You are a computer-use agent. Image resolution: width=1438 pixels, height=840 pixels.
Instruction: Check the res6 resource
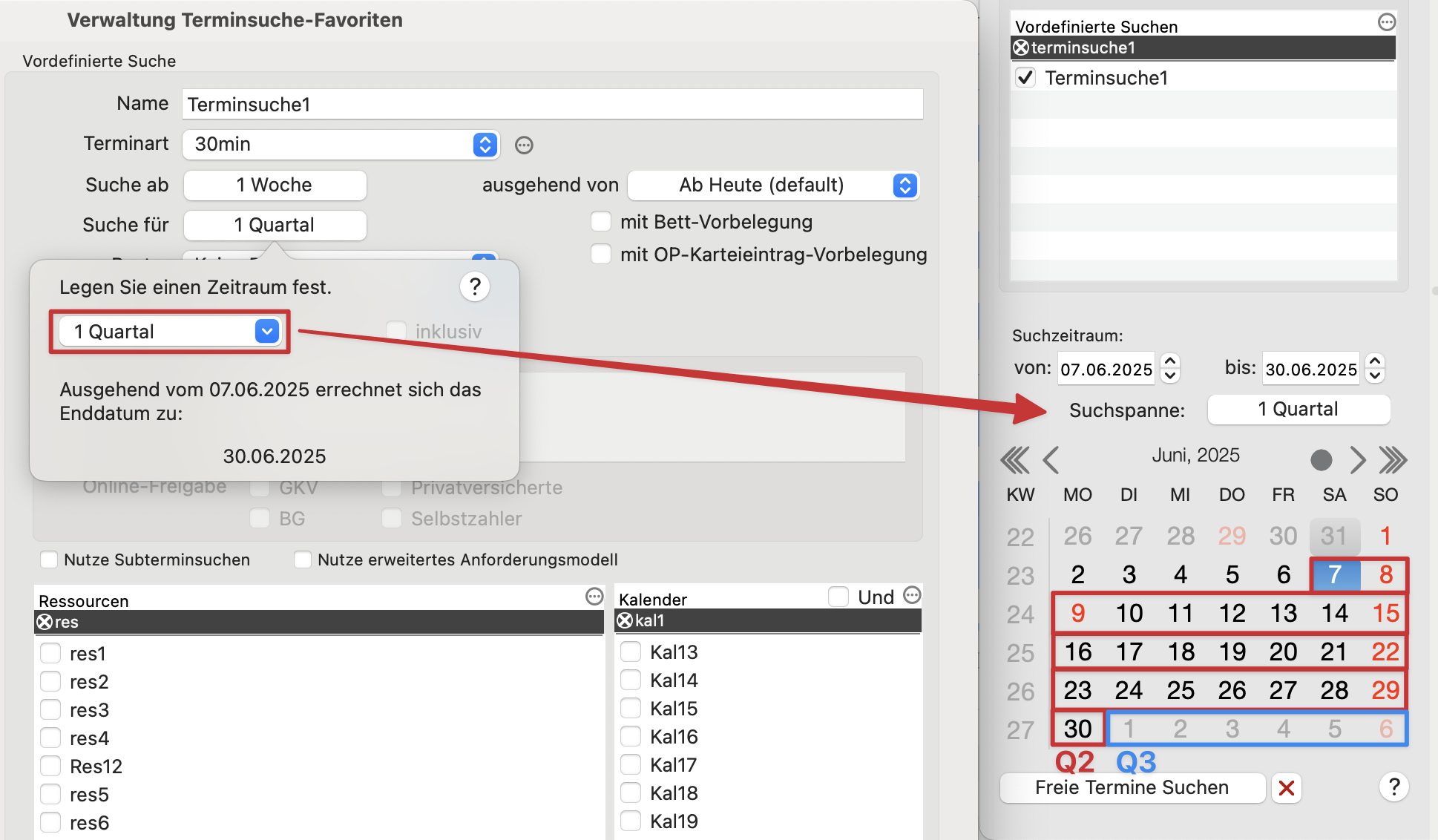pyautogui.click(x=50, y=822)
